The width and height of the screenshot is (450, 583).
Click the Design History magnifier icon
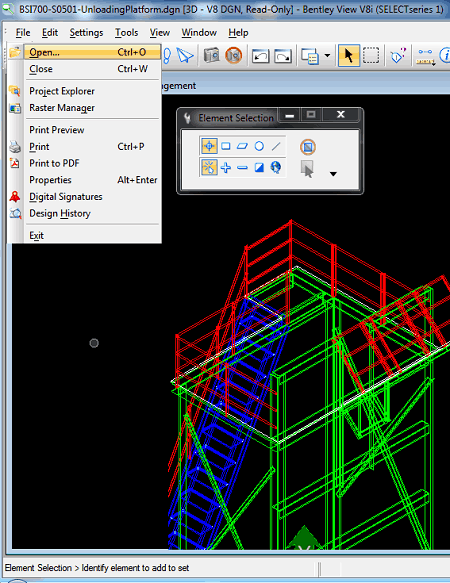(15, 213)
